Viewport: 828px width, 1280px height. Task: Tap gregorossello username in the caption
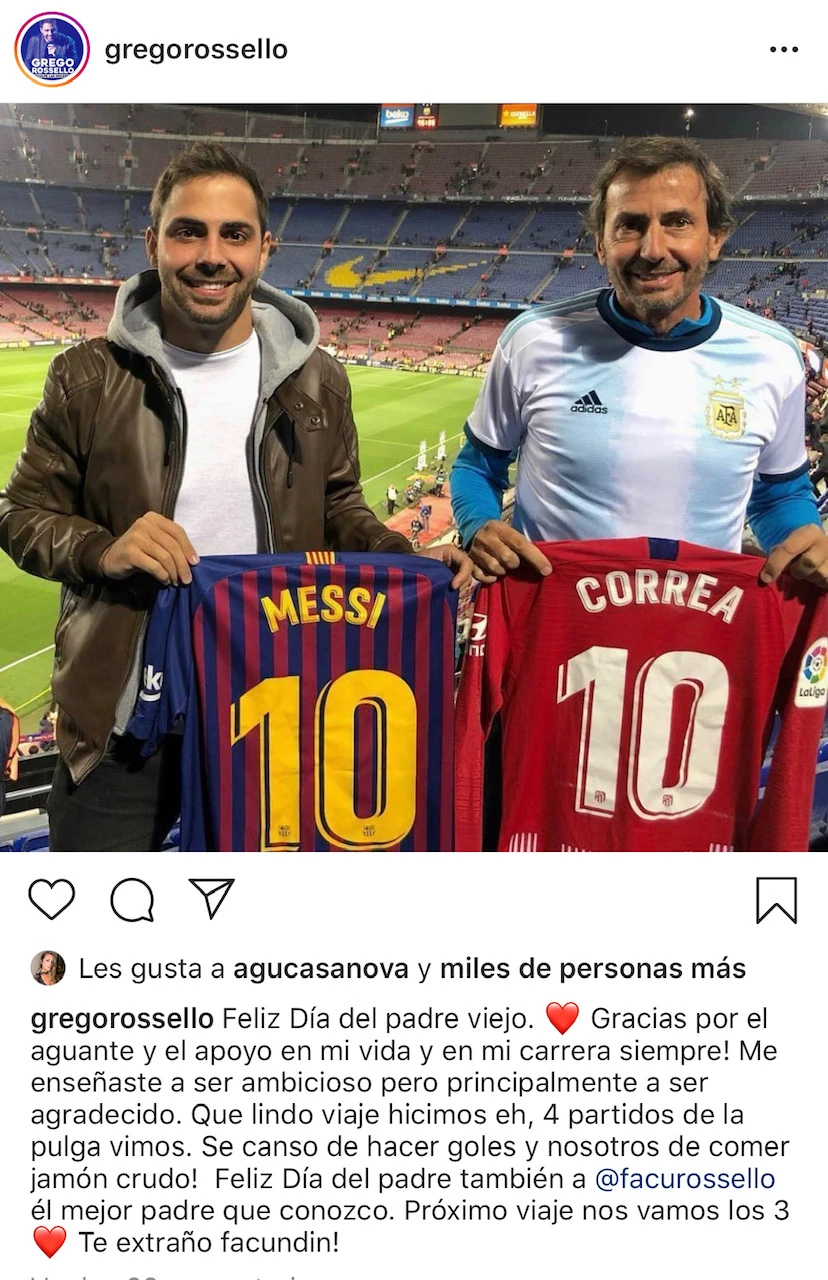coord(123,1019)
